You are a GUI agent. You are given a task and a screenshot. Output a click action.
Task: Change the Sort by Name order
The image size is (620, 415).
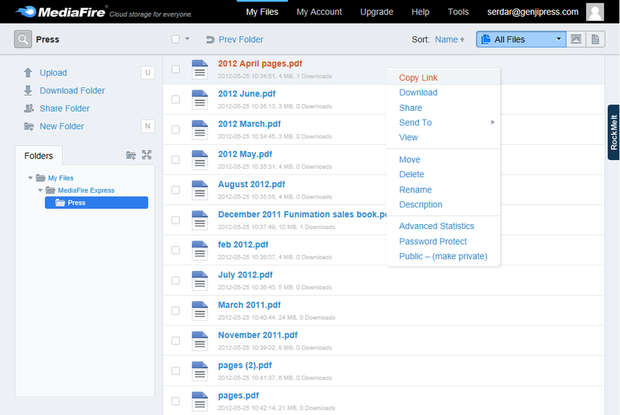(450, 40)
